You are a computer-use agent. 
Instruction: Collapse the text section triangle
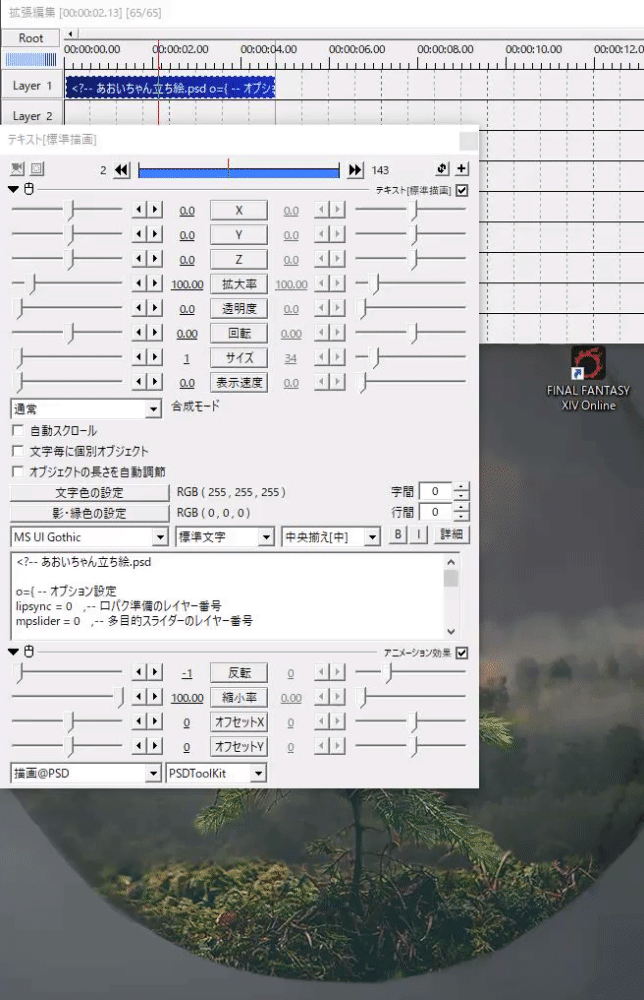(13, 189)
